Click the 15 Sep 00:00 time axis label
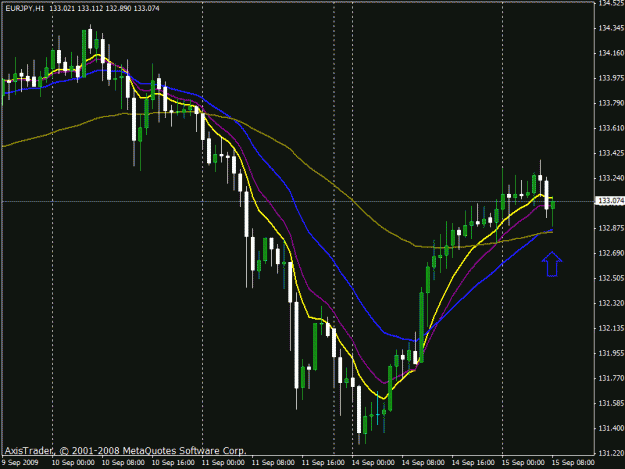This screenshot has height=469, width=625. (523, 463)
